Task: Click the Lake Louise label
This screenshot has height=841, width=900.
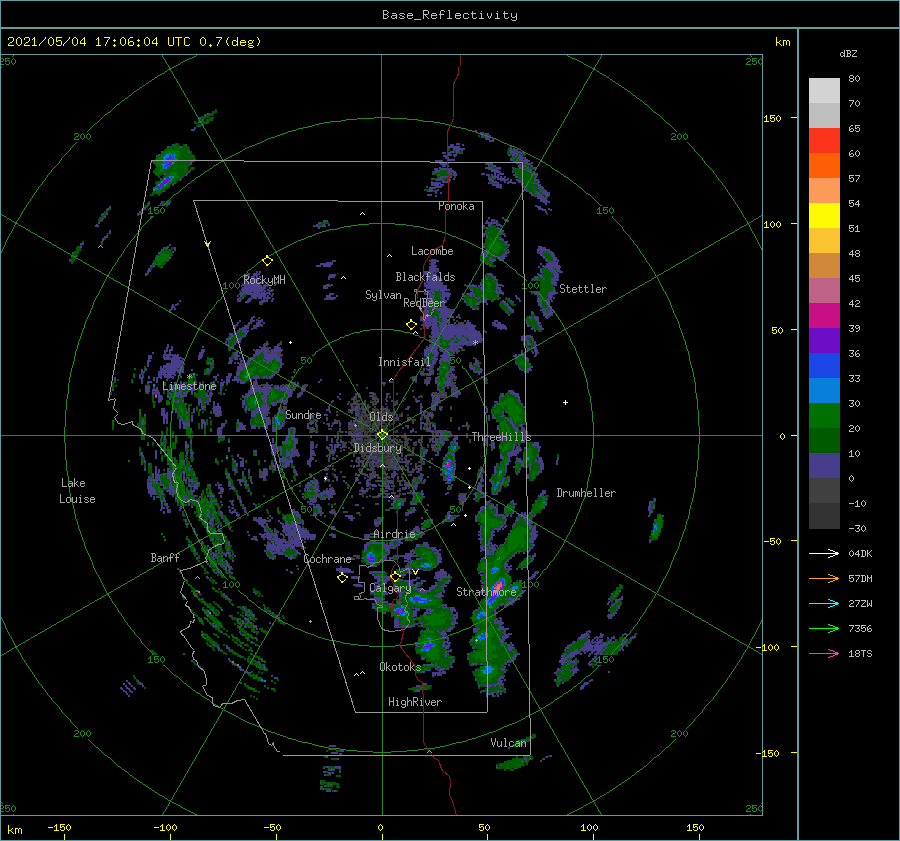Action: 77,491
